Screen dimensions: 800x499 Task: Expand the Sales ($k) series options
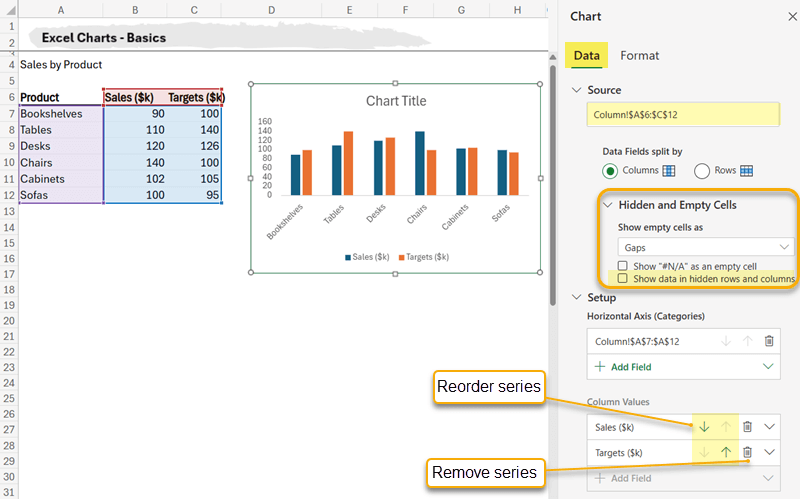coord(769,427)
